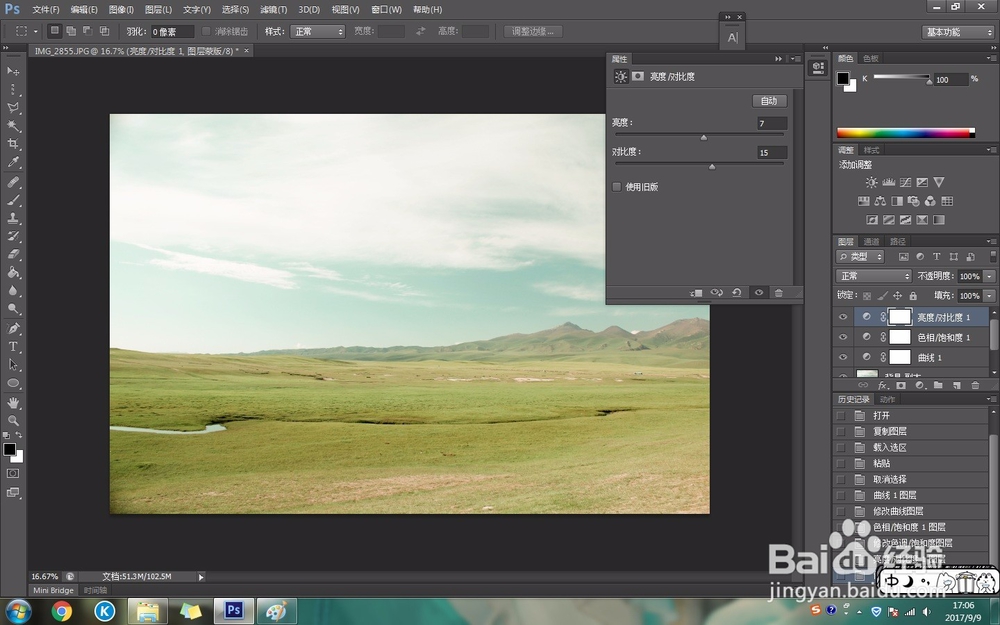Open the 不透明度 opacity dropdown arrow
Image resolution: width=1000 pixels, height=625 pixels.
tap(989, 276)
